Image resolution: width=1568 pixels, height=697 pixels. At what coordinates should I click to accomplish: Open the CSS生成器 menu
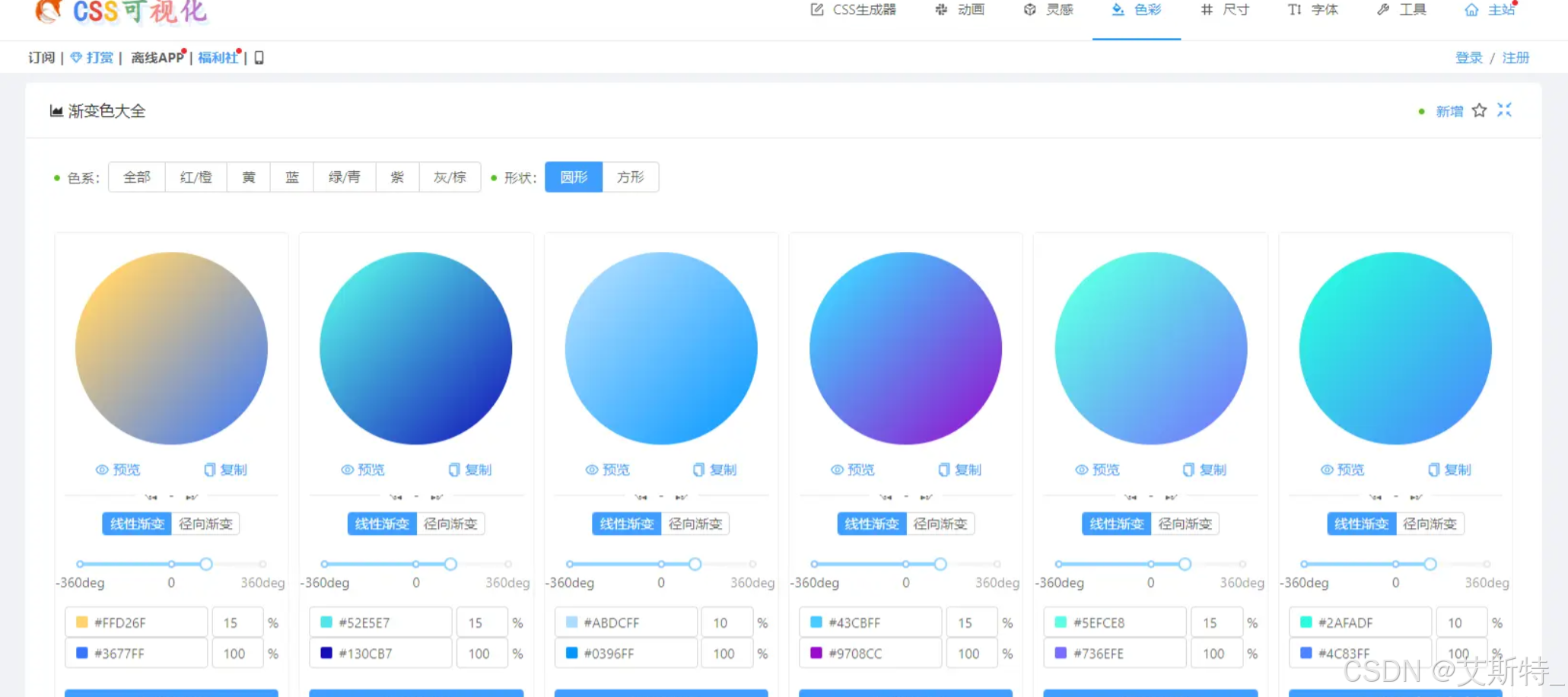(x=854, y=10)
